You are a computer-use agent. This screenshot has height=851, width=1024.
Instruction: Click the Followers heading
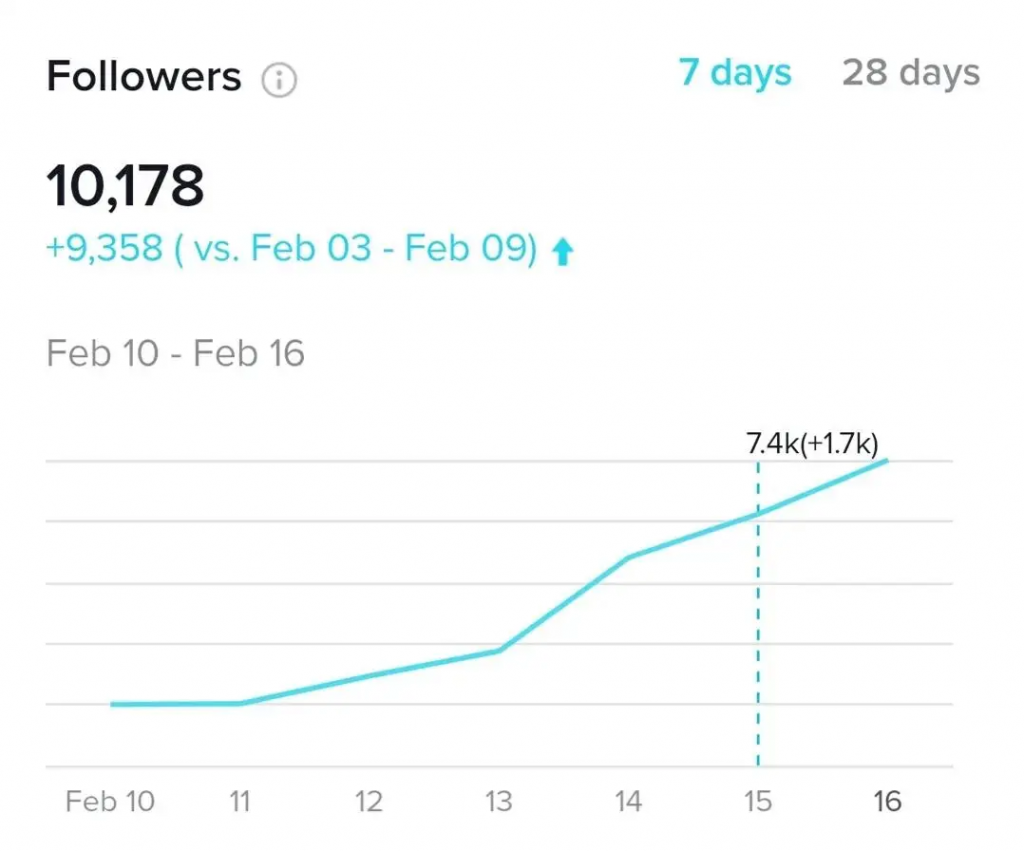pyautogui.click(x=144, y=77)
